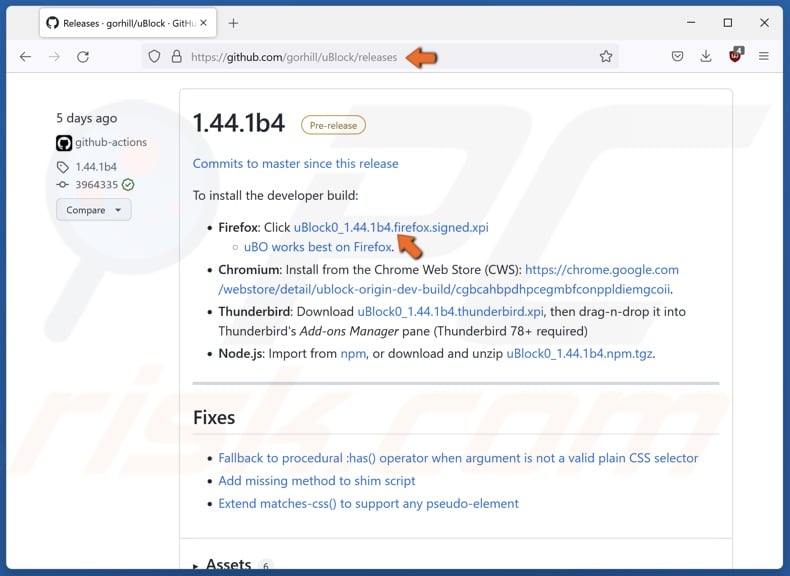
Task: Open Fallback to procedural :has() operator fix
Action: pyautogui.click(x=458, y=458)
